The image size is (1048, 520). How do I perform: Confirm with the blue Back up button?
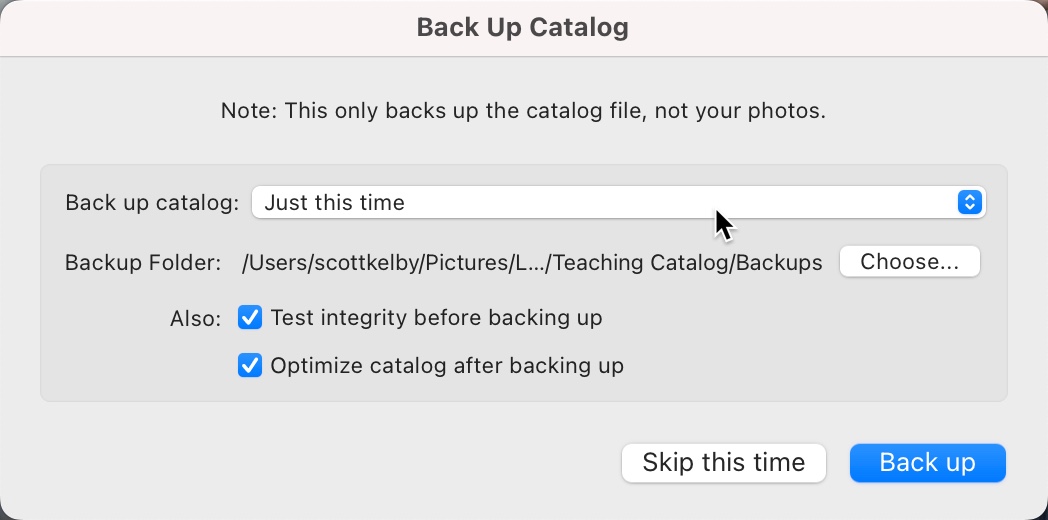point(927,463)
